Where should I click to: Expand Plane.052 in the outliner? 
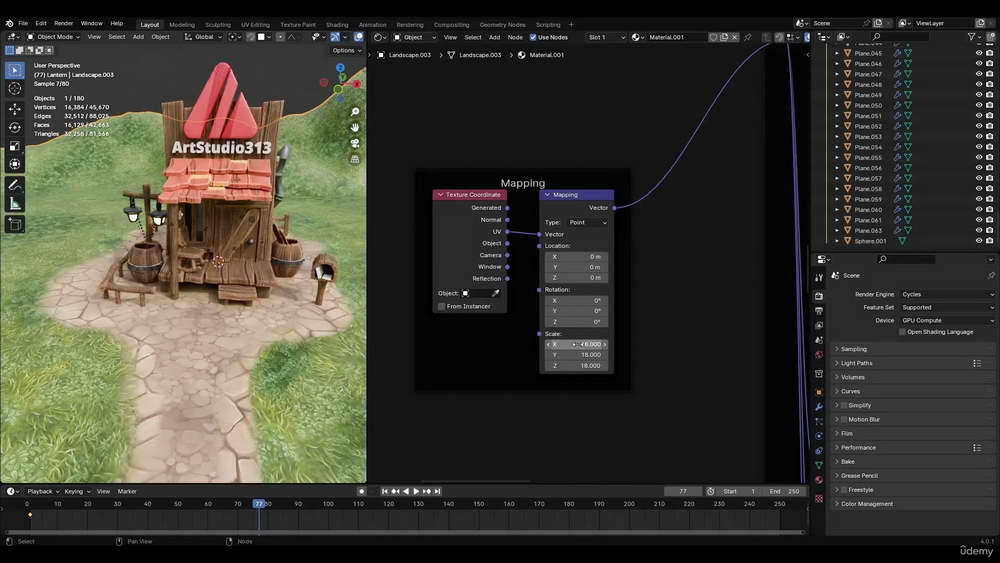click(837, 126)
